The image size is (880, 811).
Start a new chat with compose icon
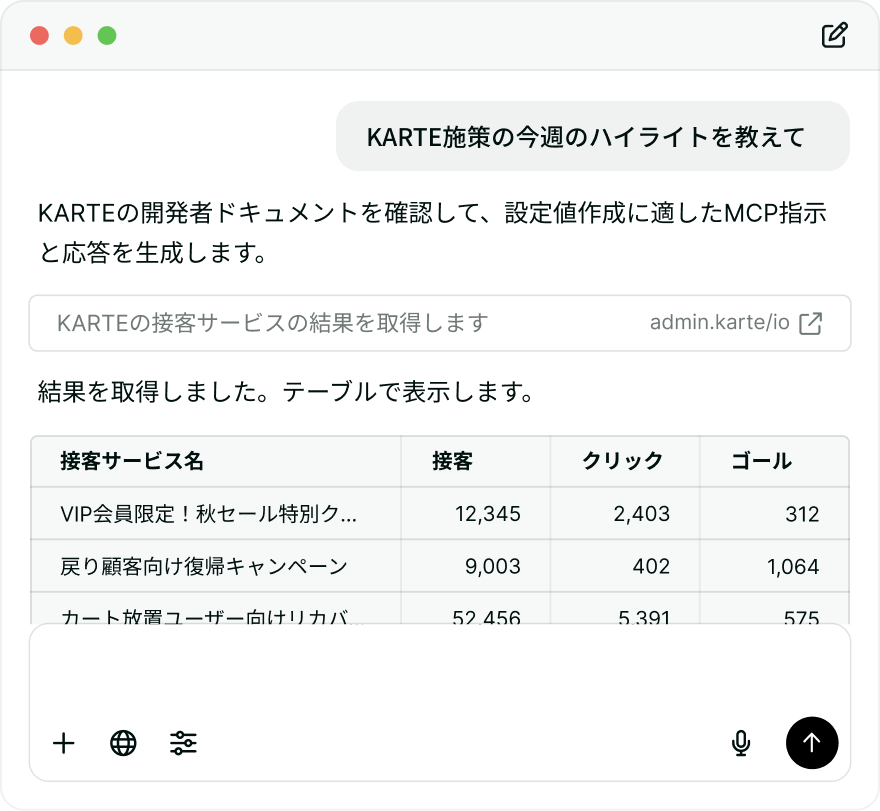click(x=834, y=35)
